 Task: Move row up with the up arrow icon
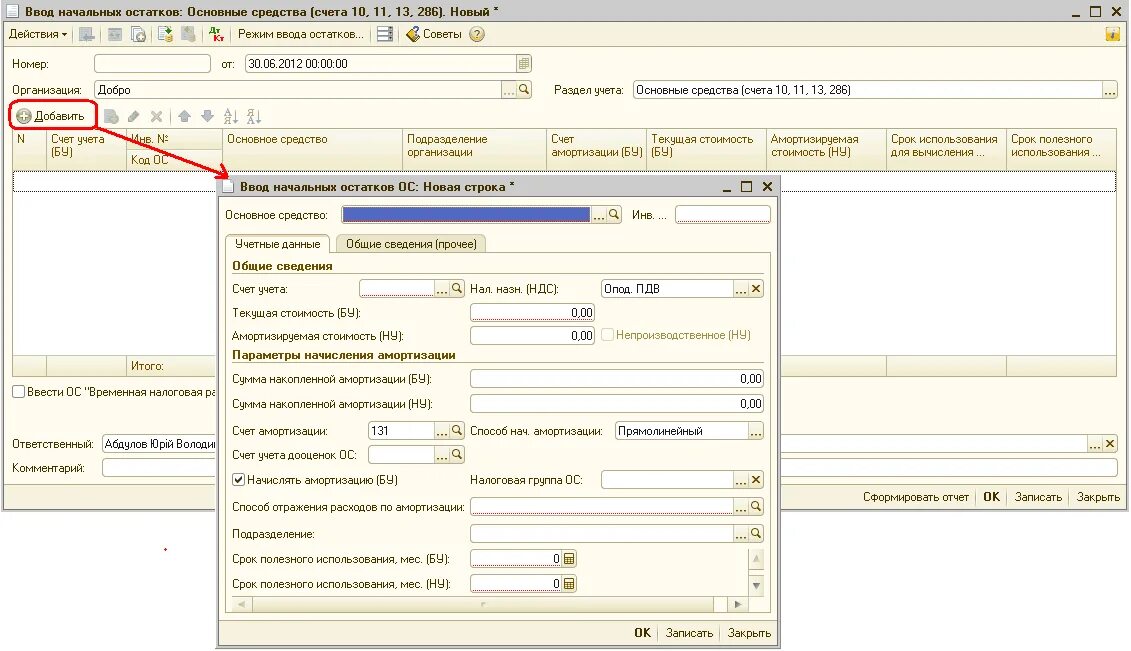tap(185, 116)
